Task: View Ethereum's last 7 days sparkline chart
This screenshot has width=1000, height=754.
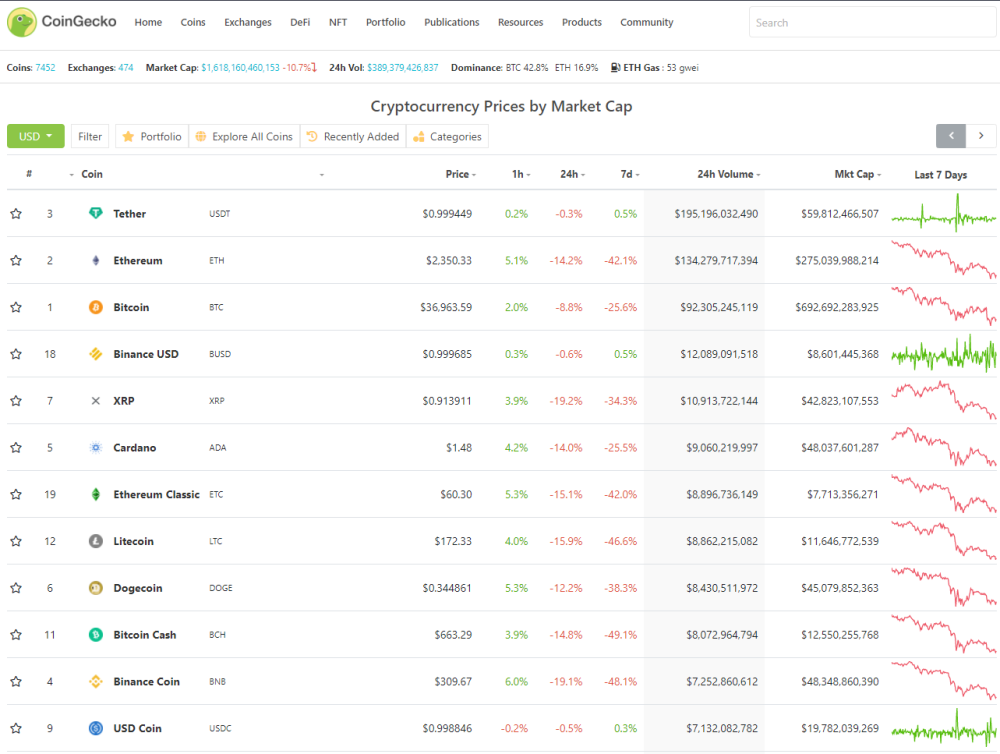Action: (943, 260)
